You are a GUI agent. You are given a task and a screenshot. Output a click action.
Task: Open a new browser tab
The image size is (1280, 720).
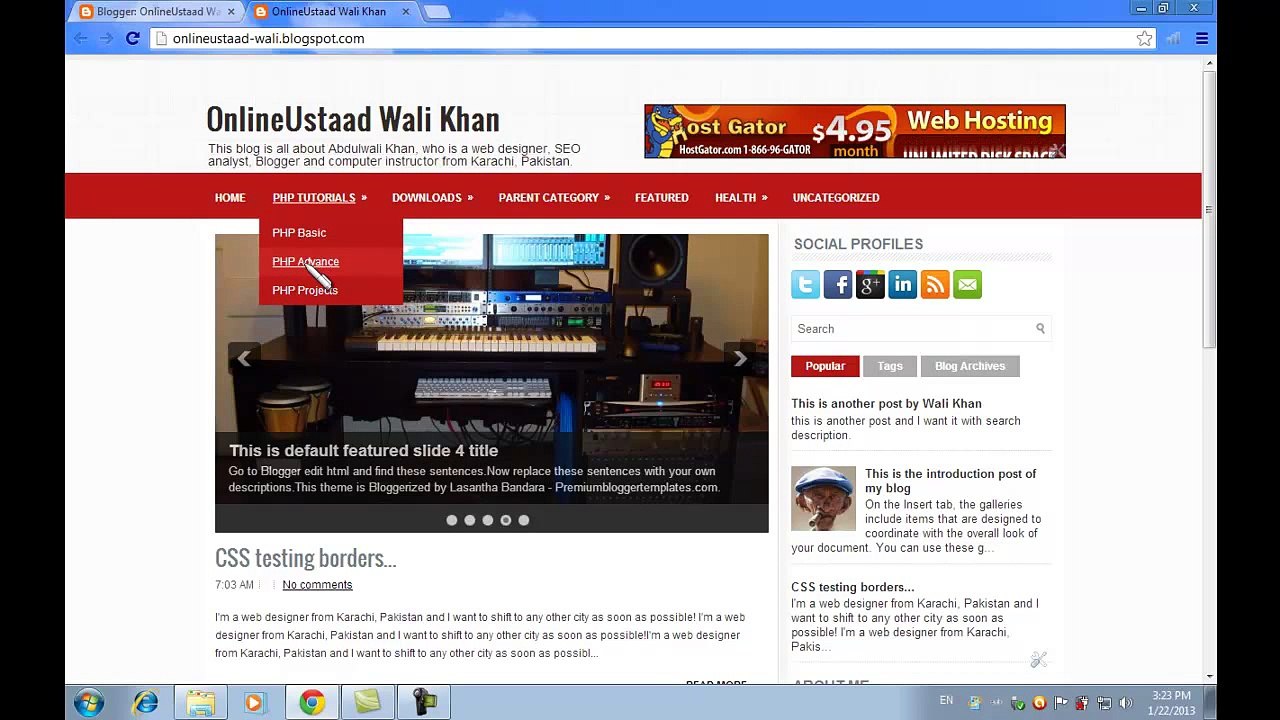[x=437, y=12]
